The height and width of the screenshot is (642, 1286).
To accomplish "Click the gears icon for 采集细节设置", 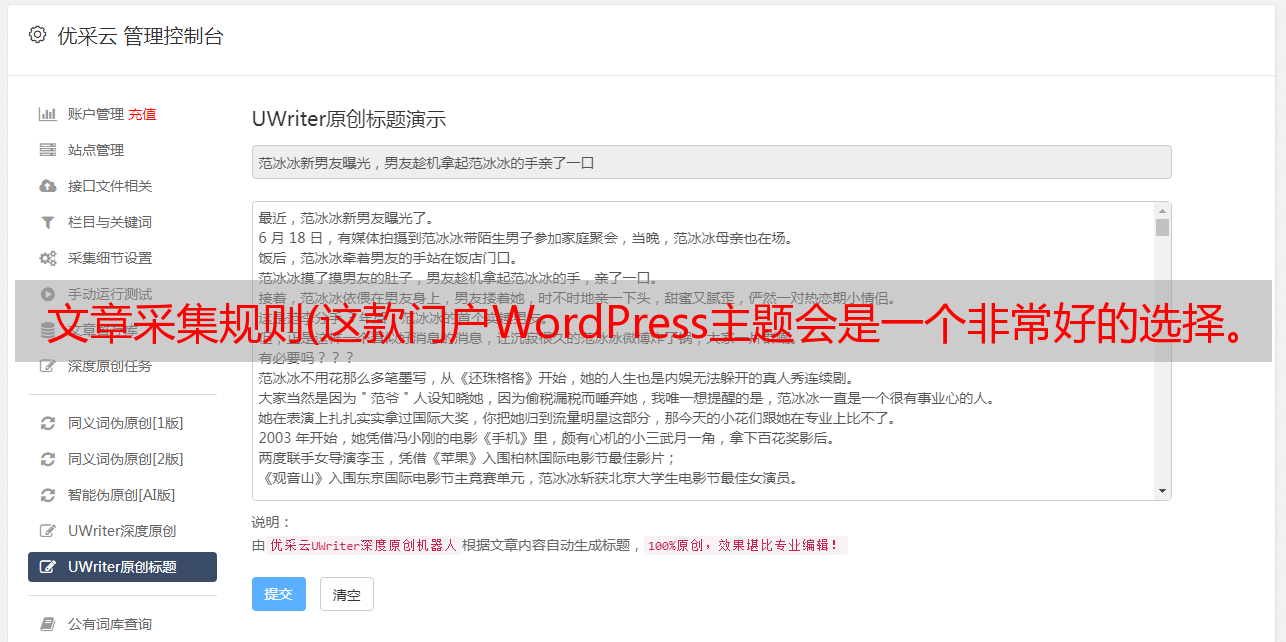I will click(x=47, y=258).
